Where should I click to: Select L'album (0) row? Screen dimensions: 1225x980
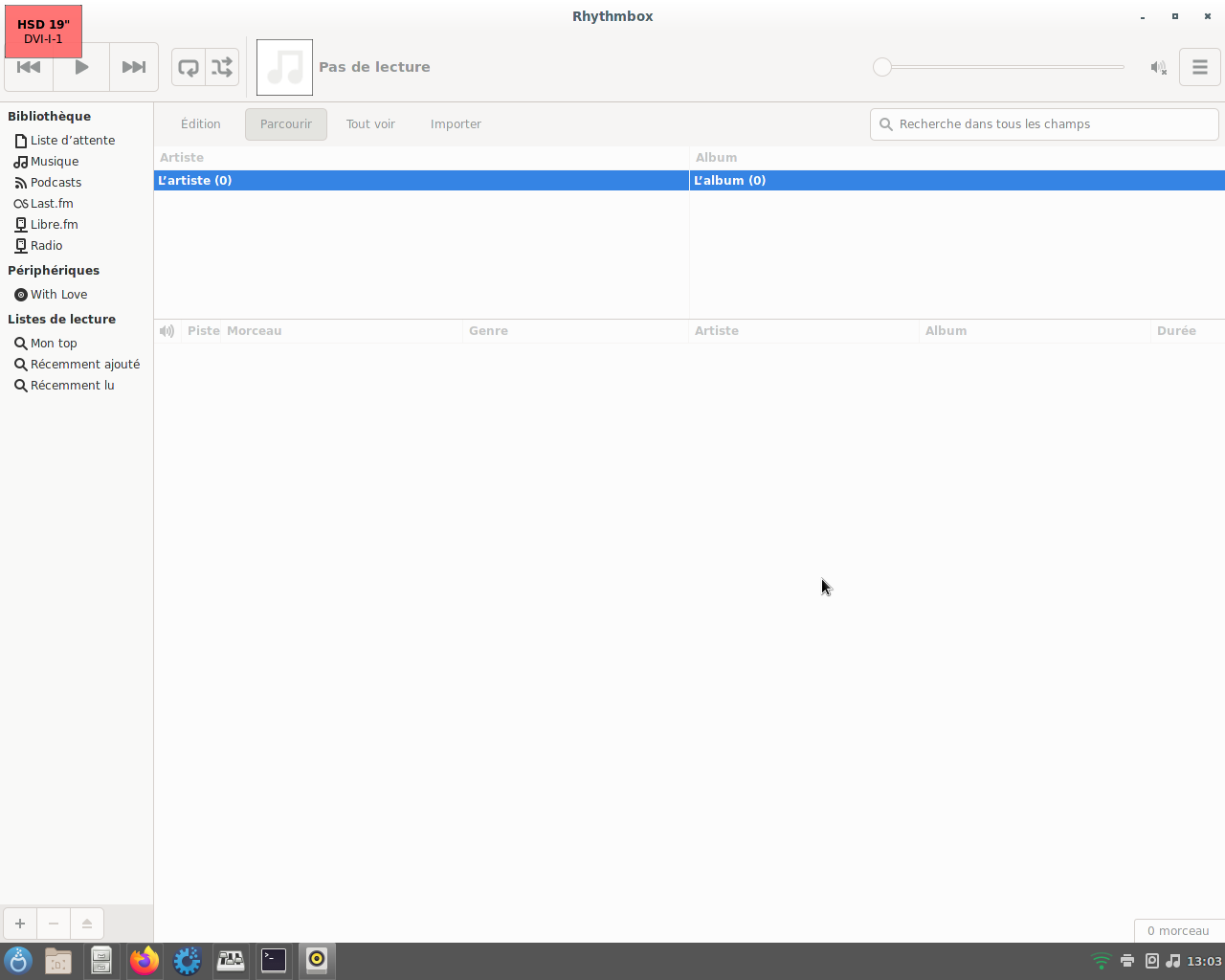(957, 180)
